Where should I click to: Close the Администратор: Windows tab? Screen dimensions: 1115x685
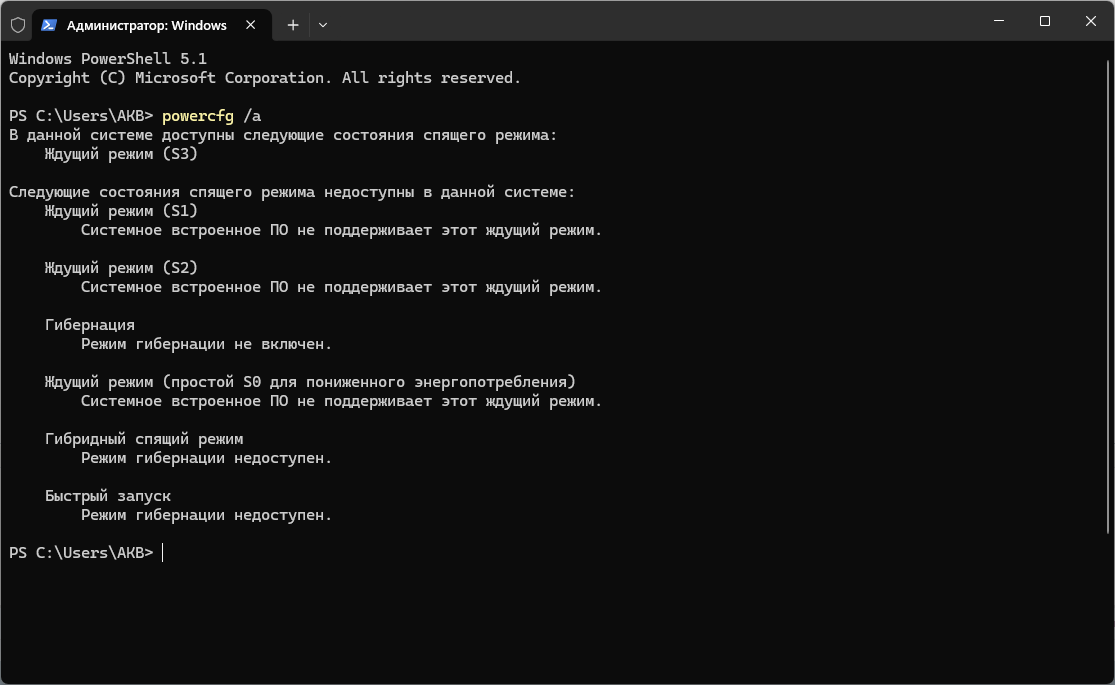point(250,25)
